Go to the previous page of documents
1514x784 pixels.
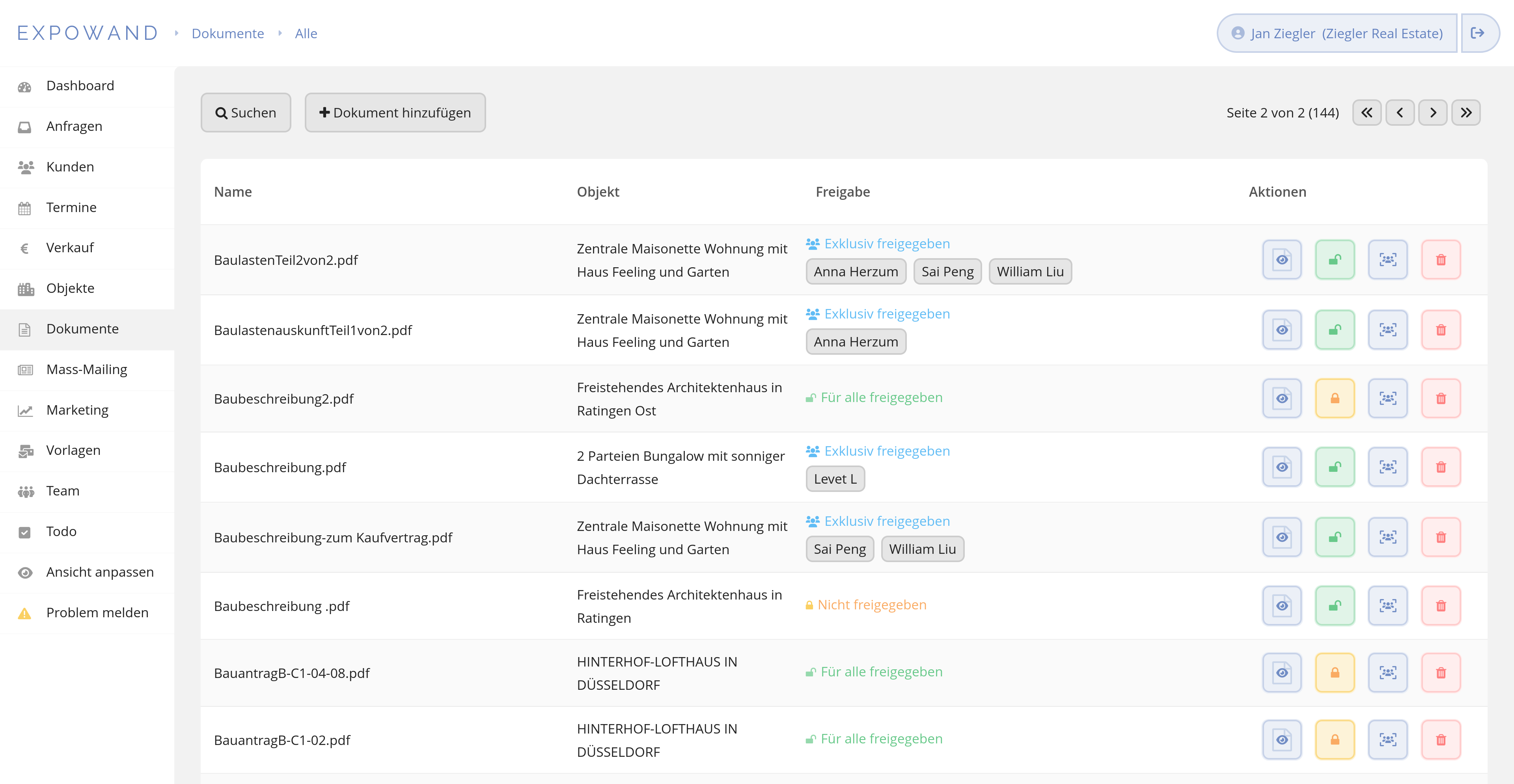click(1400, 113)
